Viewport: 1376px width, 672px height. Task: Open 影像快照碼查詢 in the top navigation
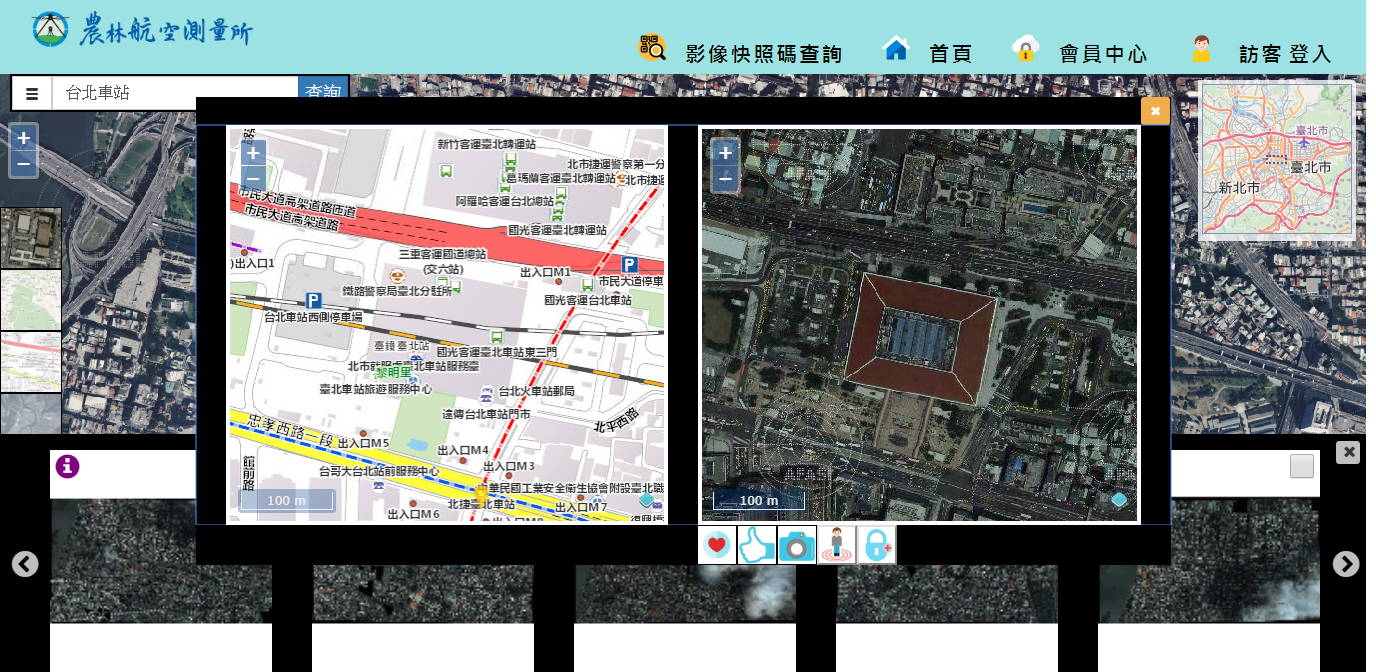pos(742,52)
